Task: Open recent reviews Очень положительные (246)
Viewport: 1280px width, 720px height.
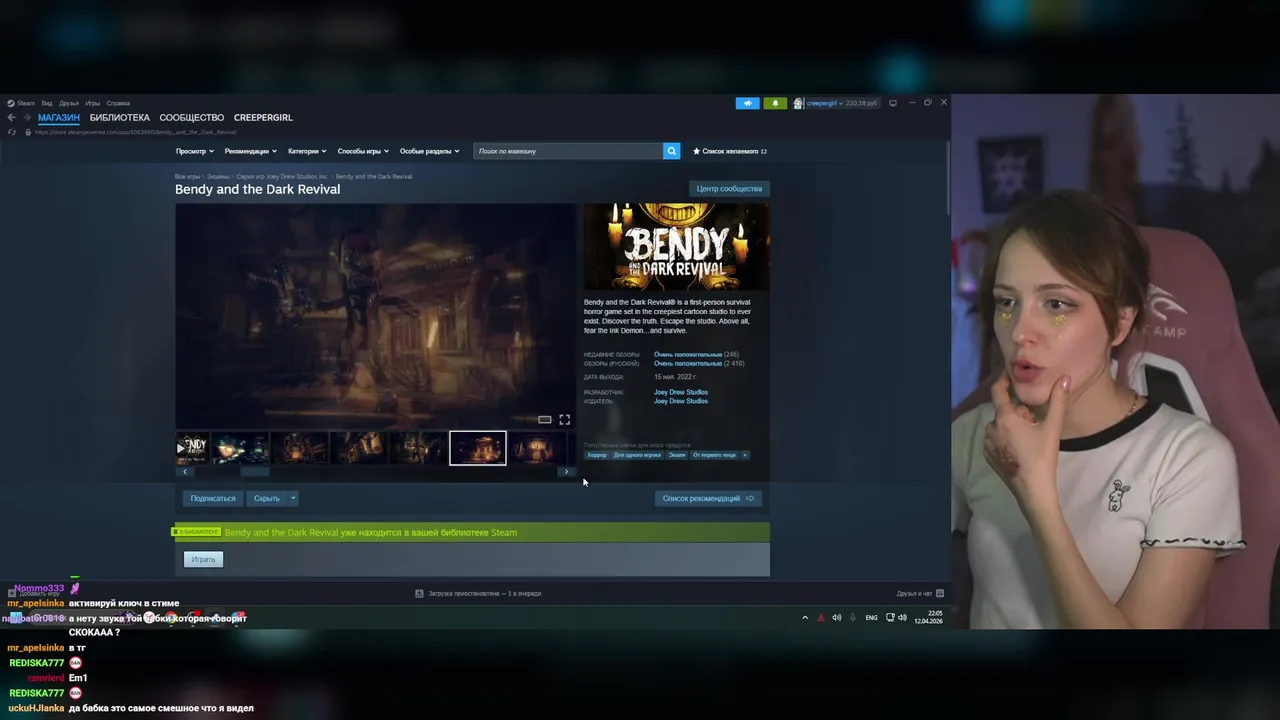Action: click(696, 355)
